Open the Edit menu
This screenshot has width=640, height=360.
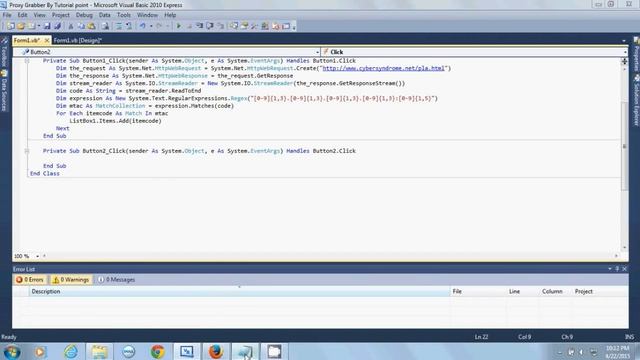(x=22, y=15)
